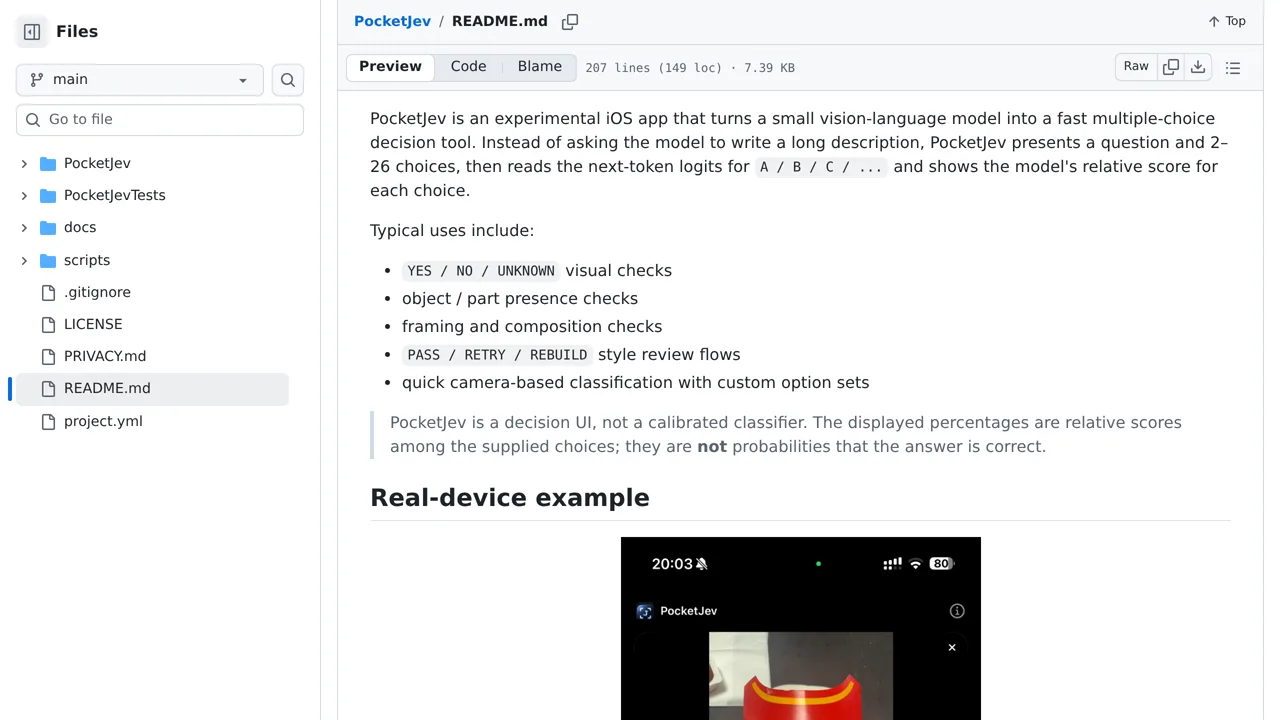Click the git branch icon
Screen dimensions: 1280x720
point(37,79)
